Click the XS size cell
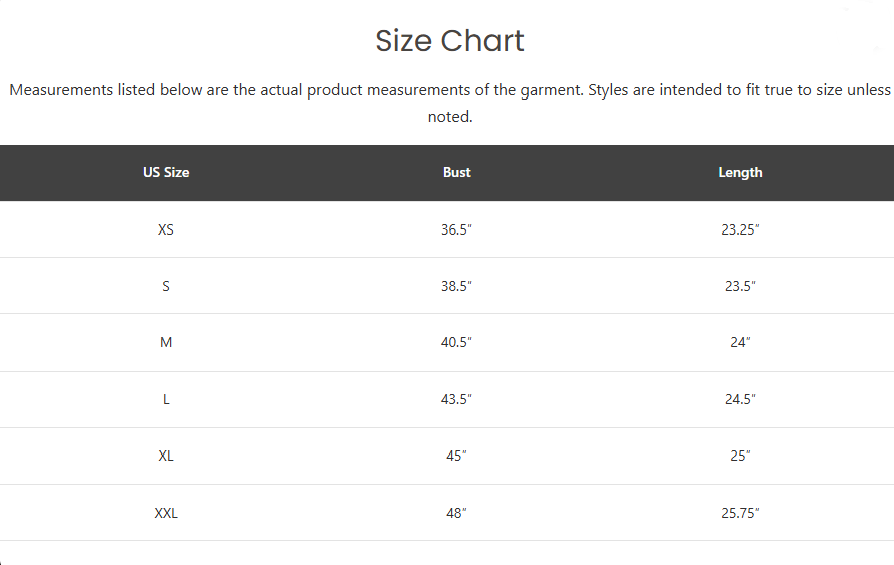 pyautogui.click(x=166, y=230)
